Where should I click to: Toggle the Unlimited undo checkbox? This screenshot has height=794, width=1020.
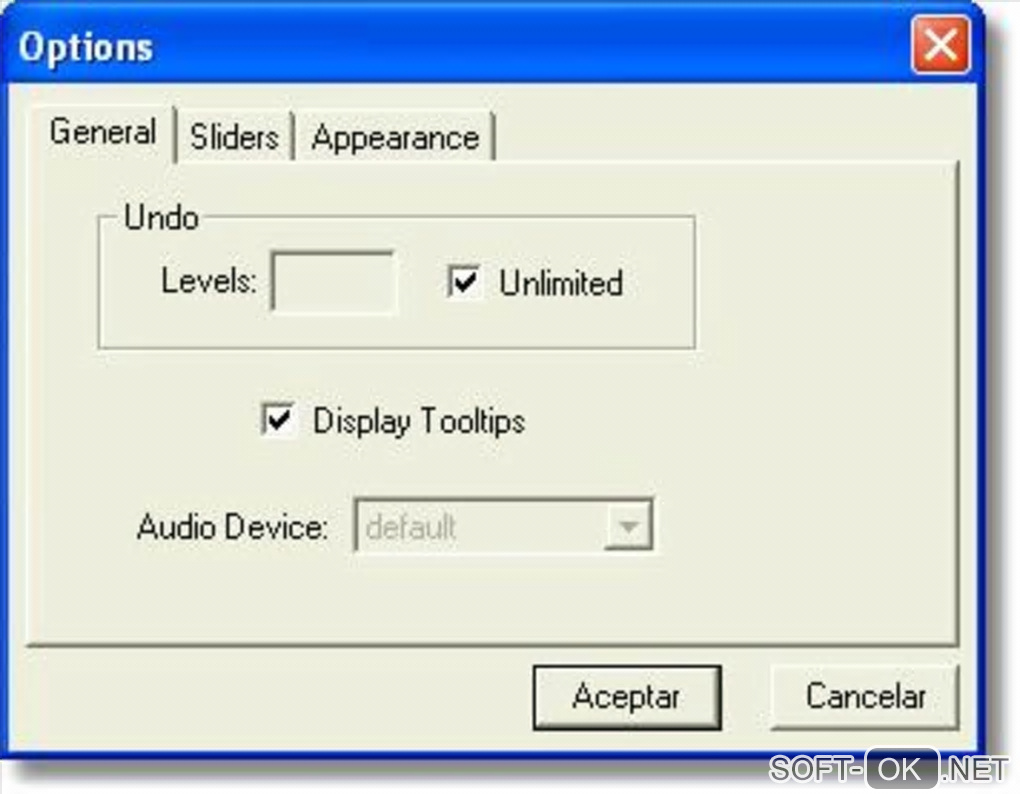point(464,282)
